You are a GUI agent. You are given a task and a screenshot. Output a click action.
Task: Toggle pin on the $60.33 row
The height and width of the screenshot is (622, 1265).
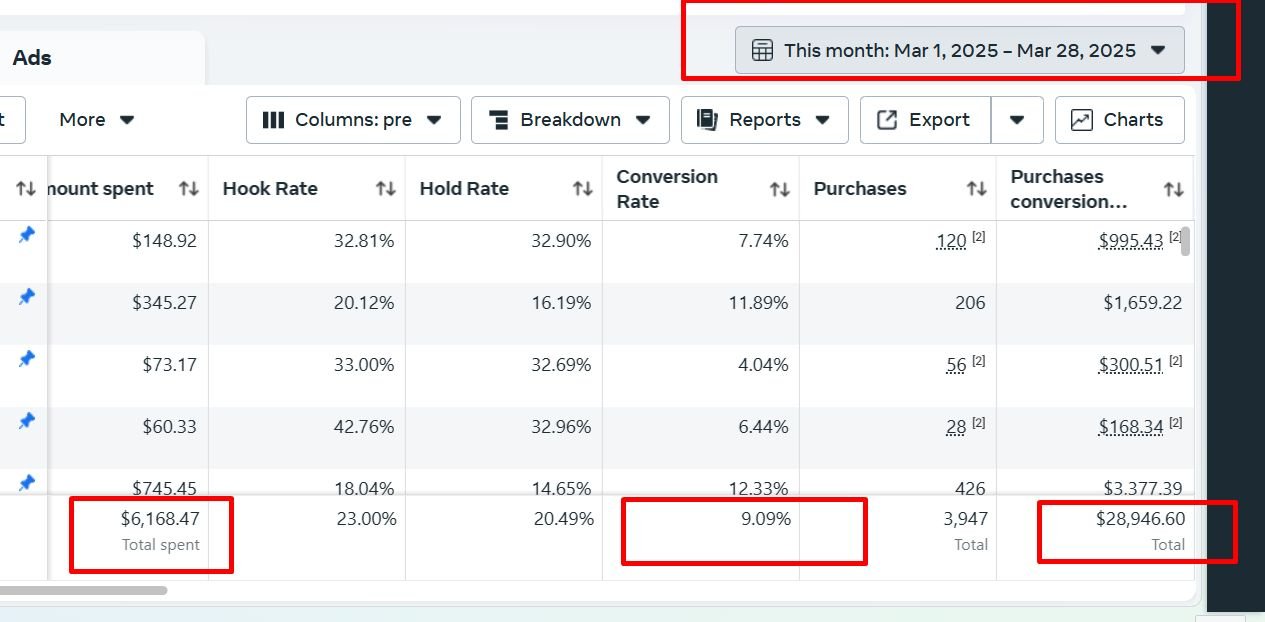pos(27,421)
